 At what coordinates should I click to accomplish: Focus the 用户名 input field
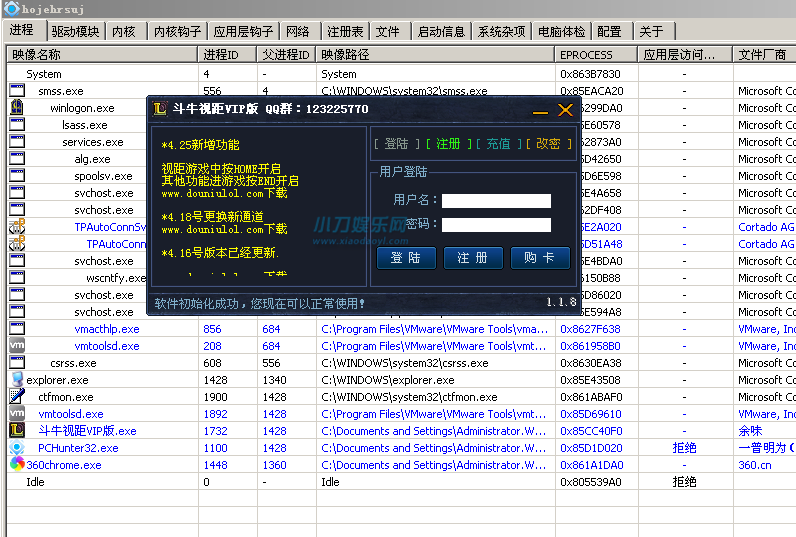pyautogui.click(x=496, y=200)
